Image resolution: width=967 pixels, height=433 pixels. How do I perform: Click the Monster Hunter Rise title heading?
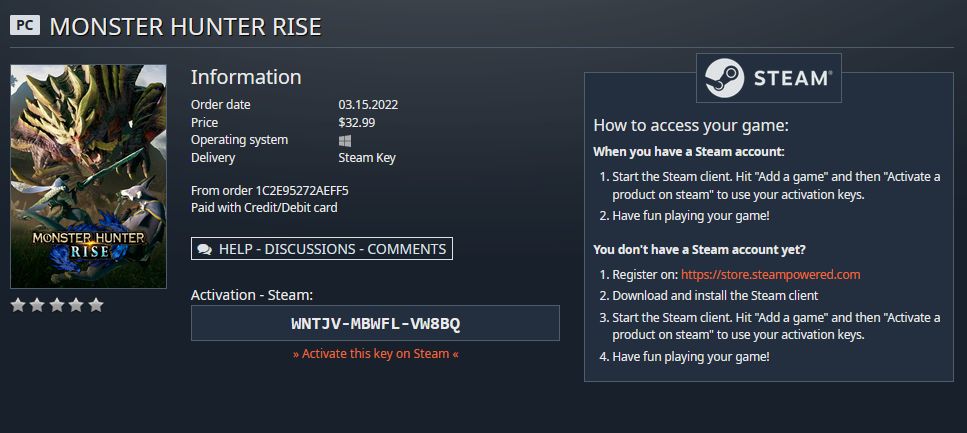tap(185, 27)
